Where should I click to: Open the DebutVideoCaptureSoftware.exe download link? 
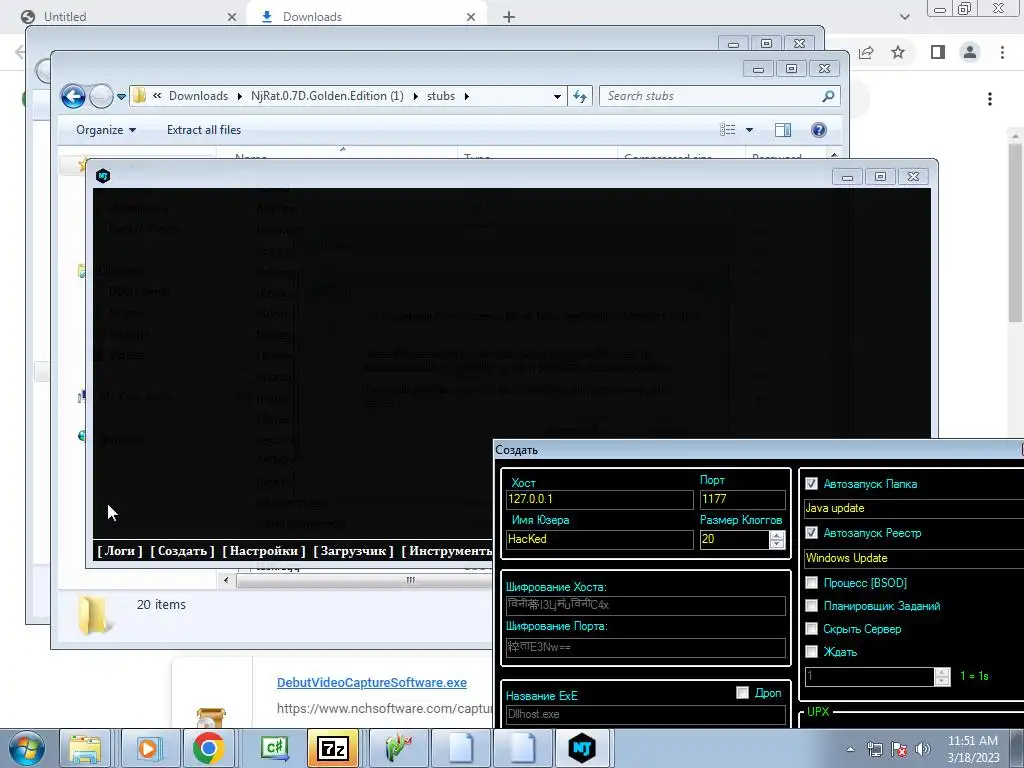tap(372, 682)
